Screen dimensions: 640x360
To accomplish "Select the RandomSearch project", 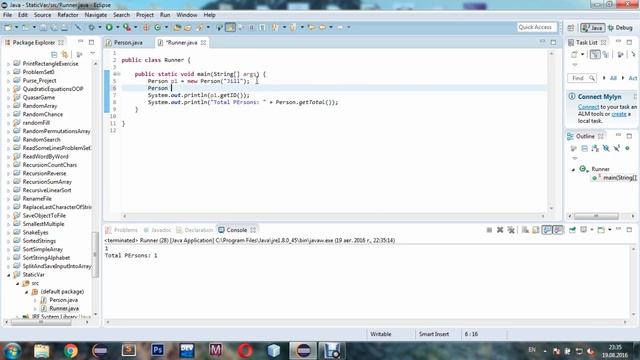I will pos(41,140).
